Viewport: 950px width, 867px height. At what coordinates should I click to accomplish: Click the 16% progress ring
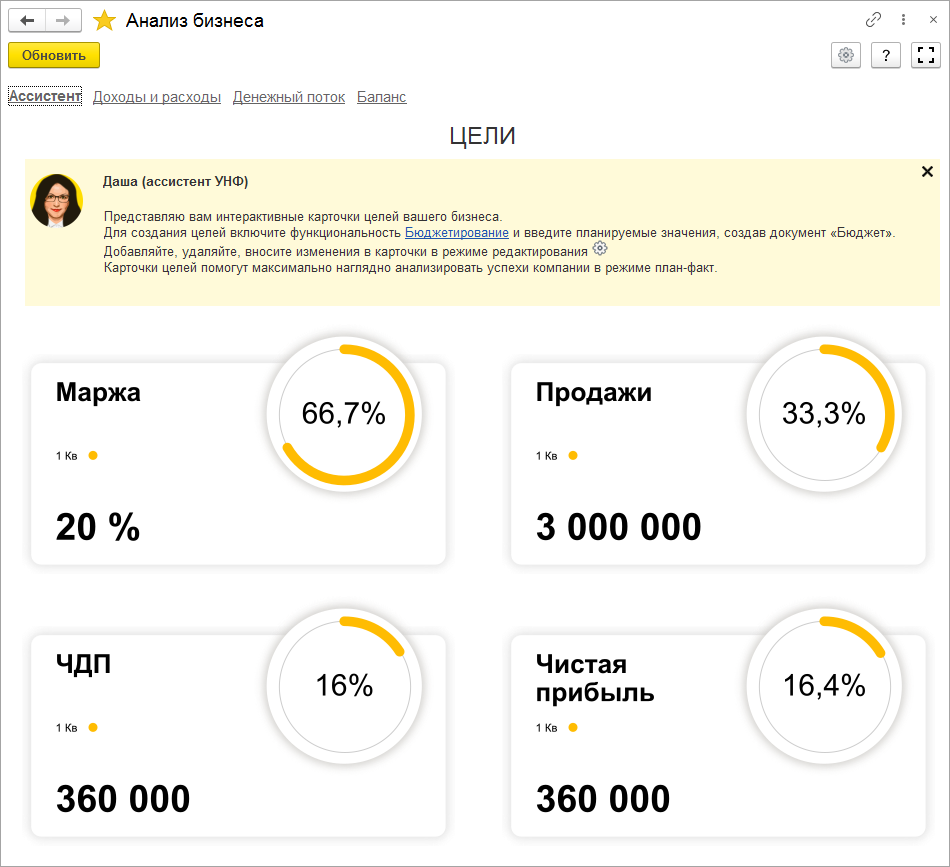[344, 686]
